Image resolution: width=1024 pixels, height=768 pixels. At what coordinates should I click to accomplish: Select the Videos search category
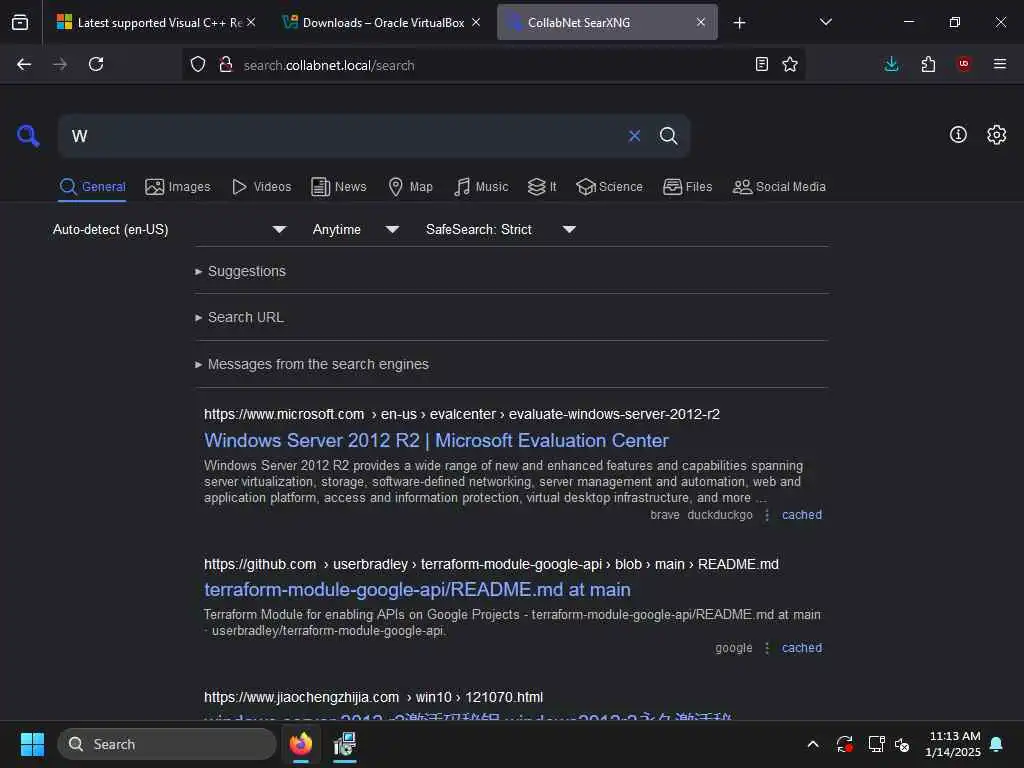[x=262, y=187]
